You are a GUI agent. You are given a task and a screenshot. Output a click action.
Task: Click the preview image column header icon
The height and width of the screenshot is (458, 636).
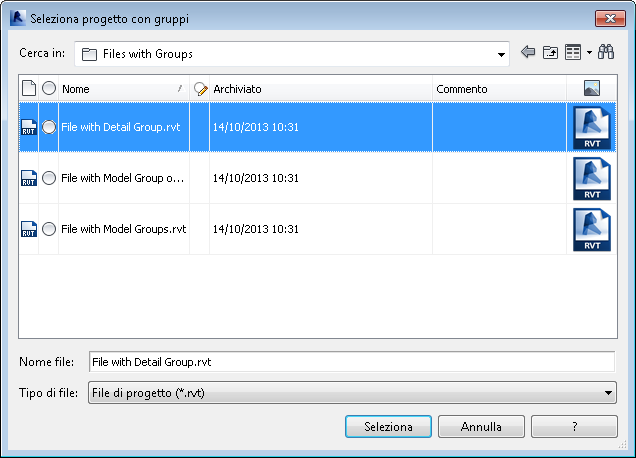point(592,89)
